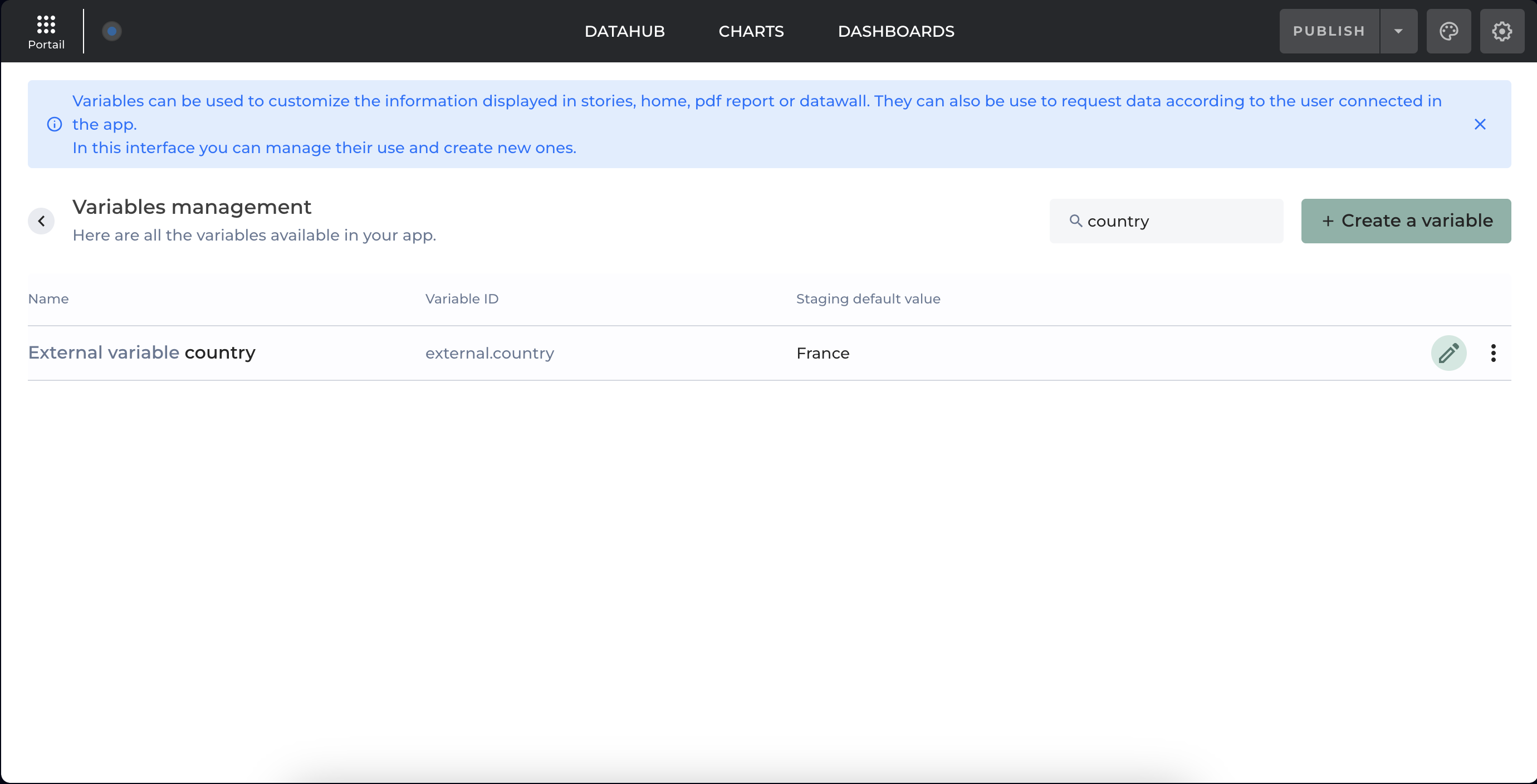Viewport: 1537px width, 784px height.
Task: Click the Name column header
Action: coord(48,299)
